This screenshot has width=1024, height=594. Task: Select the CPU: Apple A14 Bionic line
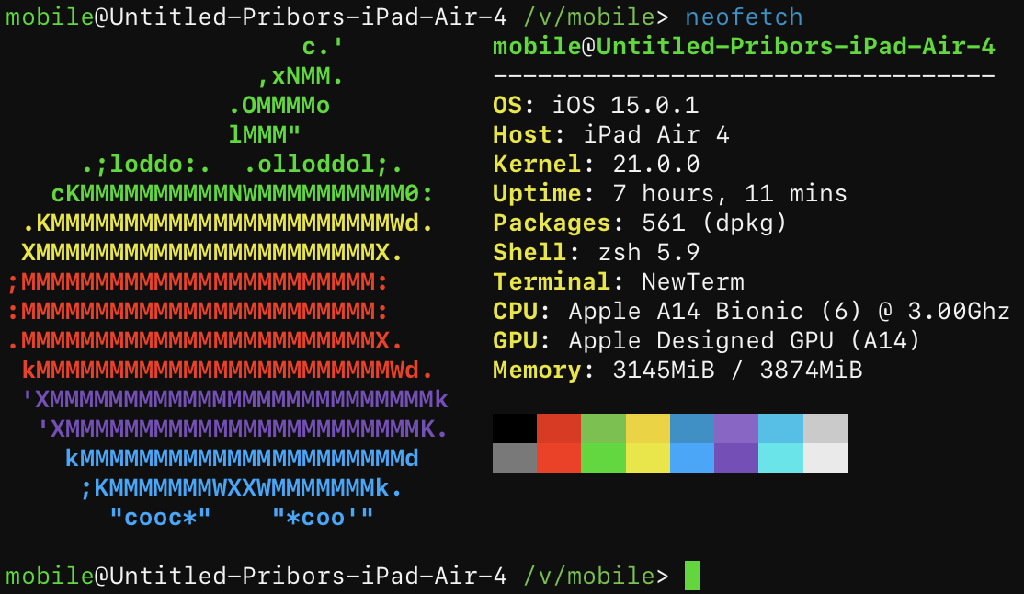click(x=751, y=311)
